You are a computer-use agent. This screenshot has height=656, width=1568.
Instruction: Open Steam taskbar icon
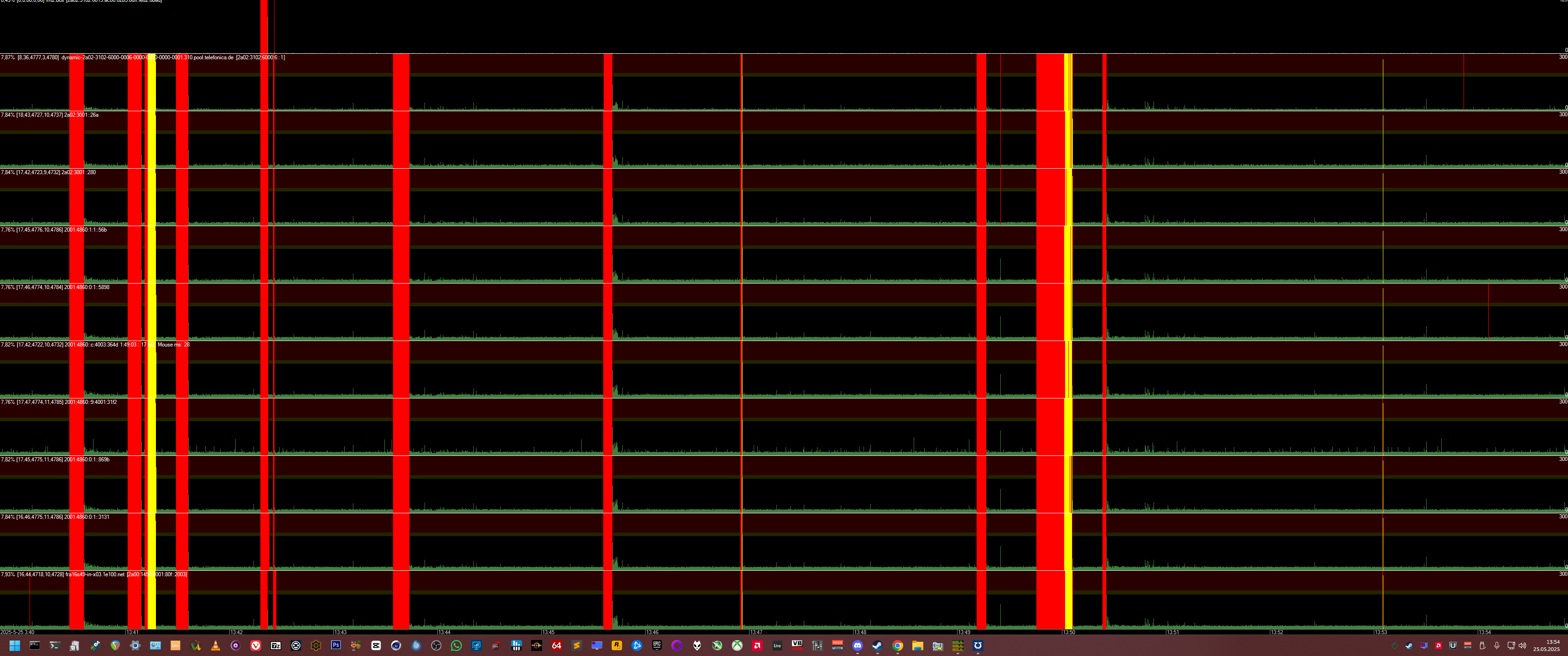877,646
